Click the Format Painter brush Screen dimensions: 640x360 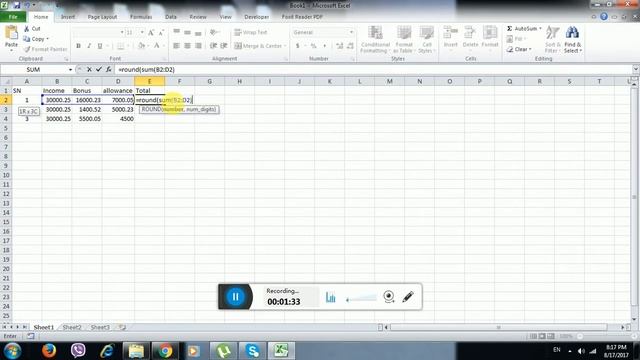click(x=27, y=49)
